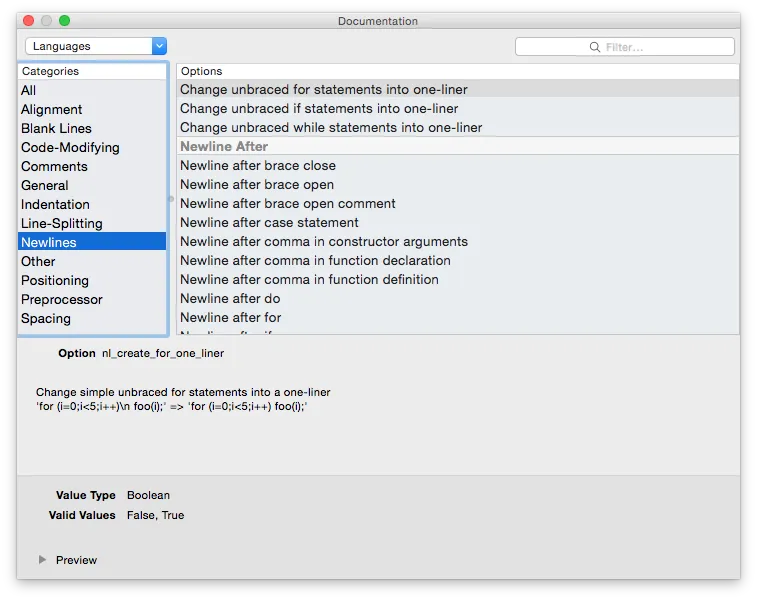Zoom the Documentation window with green button
Image resolution: width=757 pixels, height=600 pixels.
click(x=65, y=21)
